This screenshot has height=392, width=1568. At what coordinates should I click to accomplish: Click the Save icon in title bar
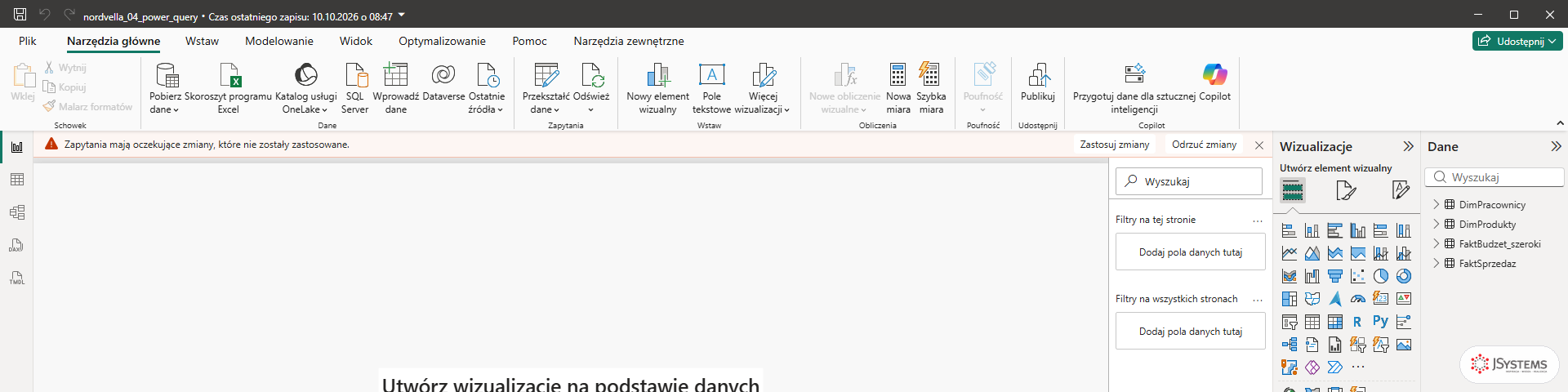(20, 14)
